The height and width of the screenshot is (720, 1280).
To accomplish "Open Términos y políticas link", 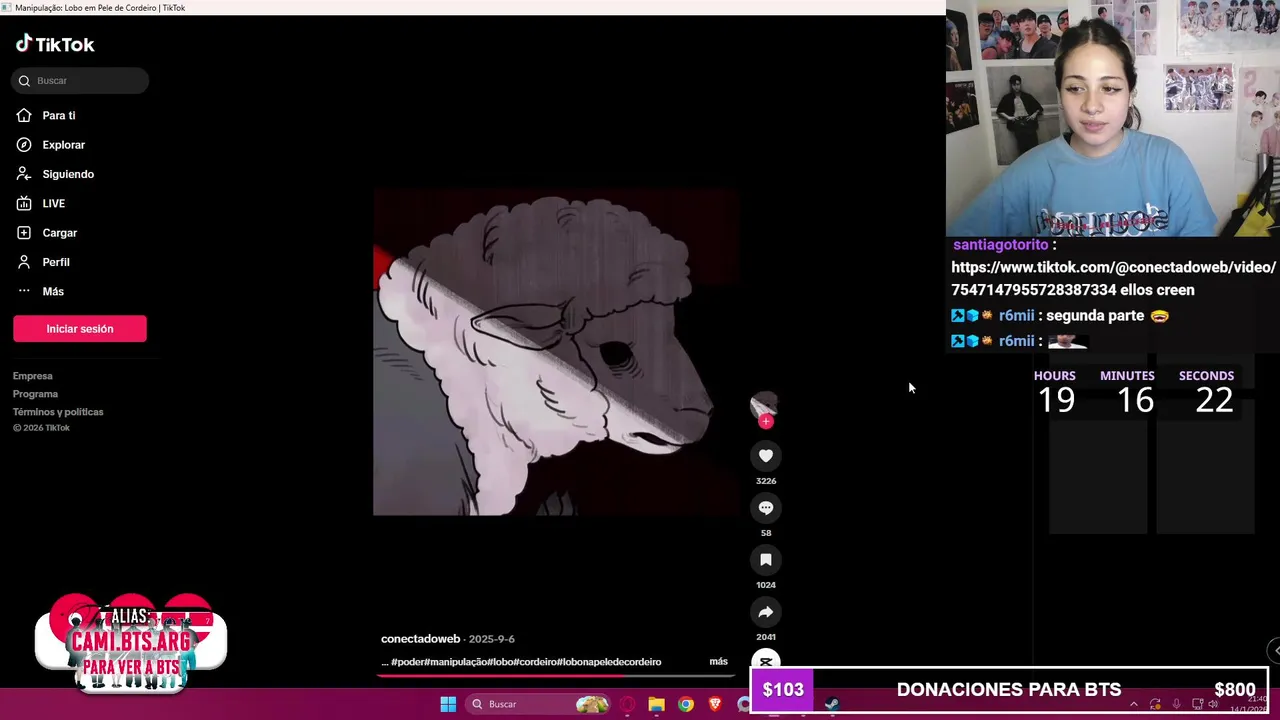I will (58, 412).
